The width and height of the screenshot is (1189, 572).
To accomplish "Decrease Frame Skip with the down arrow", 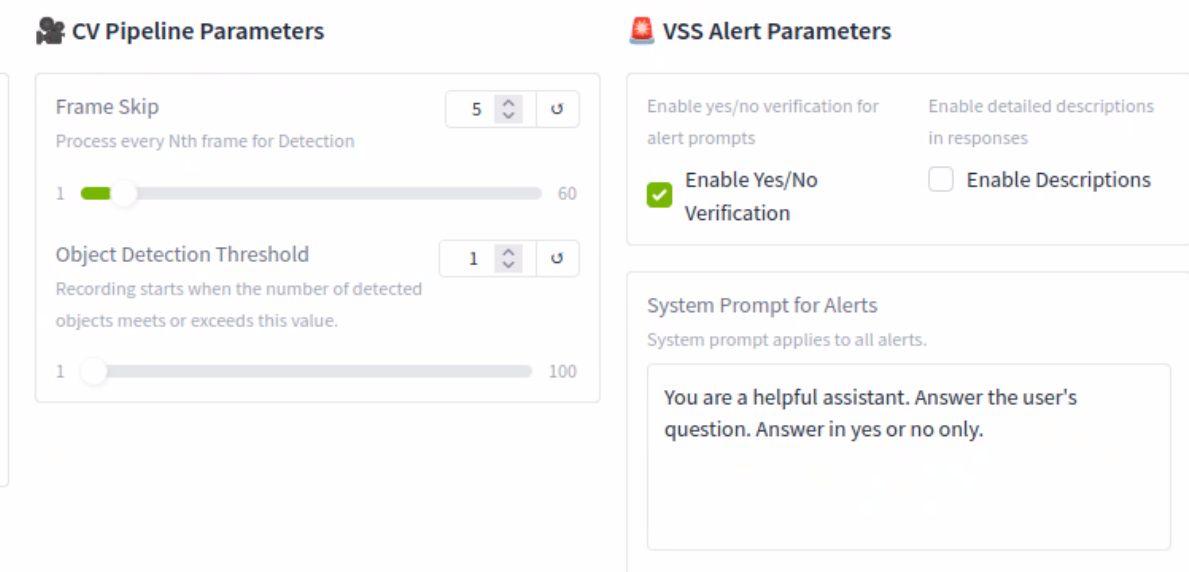I will pos(509,116).
